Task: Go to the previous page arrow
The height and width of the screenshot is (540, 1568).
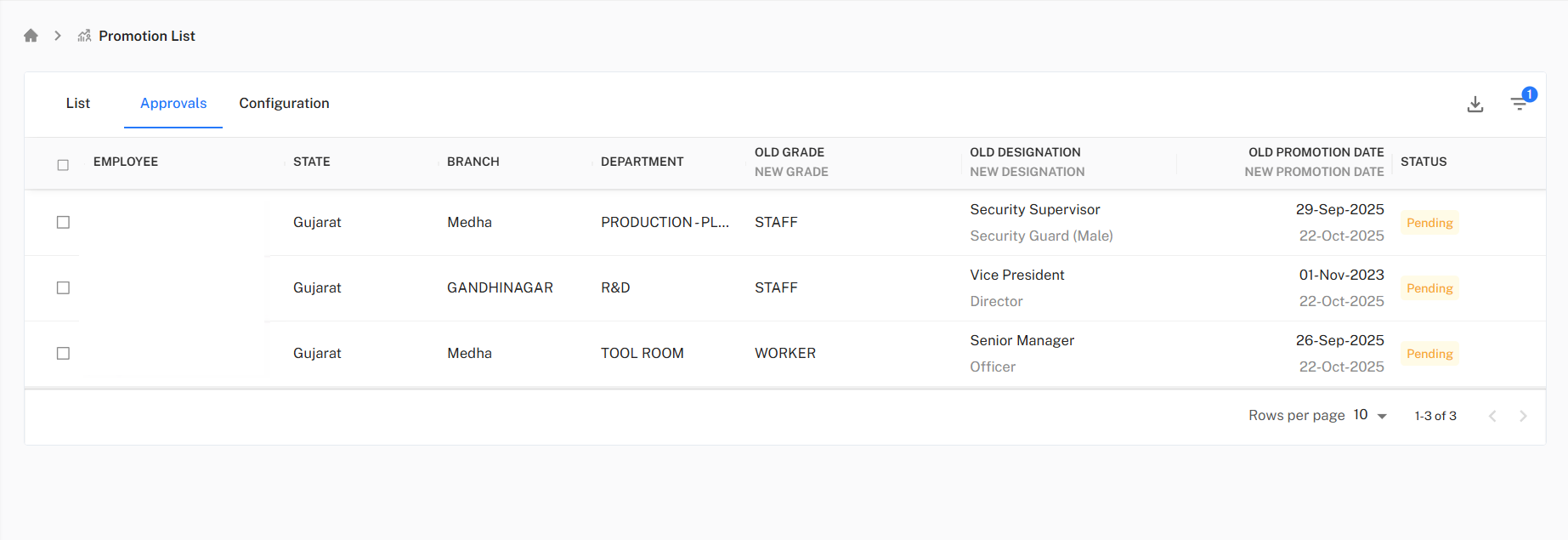Action: pos(1492,416)
